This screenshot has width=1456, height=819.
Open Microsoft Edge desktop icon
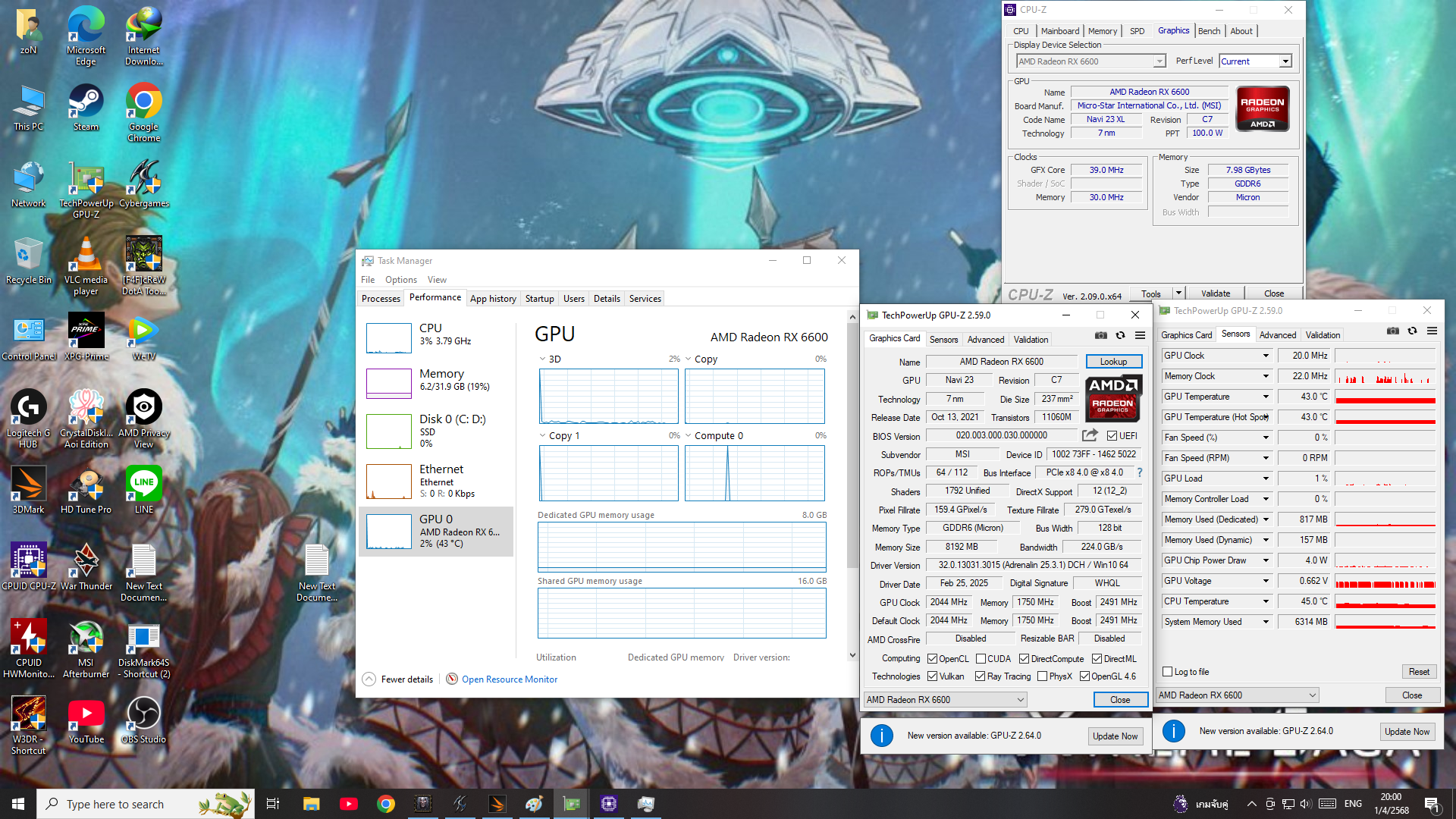[86, 36]
